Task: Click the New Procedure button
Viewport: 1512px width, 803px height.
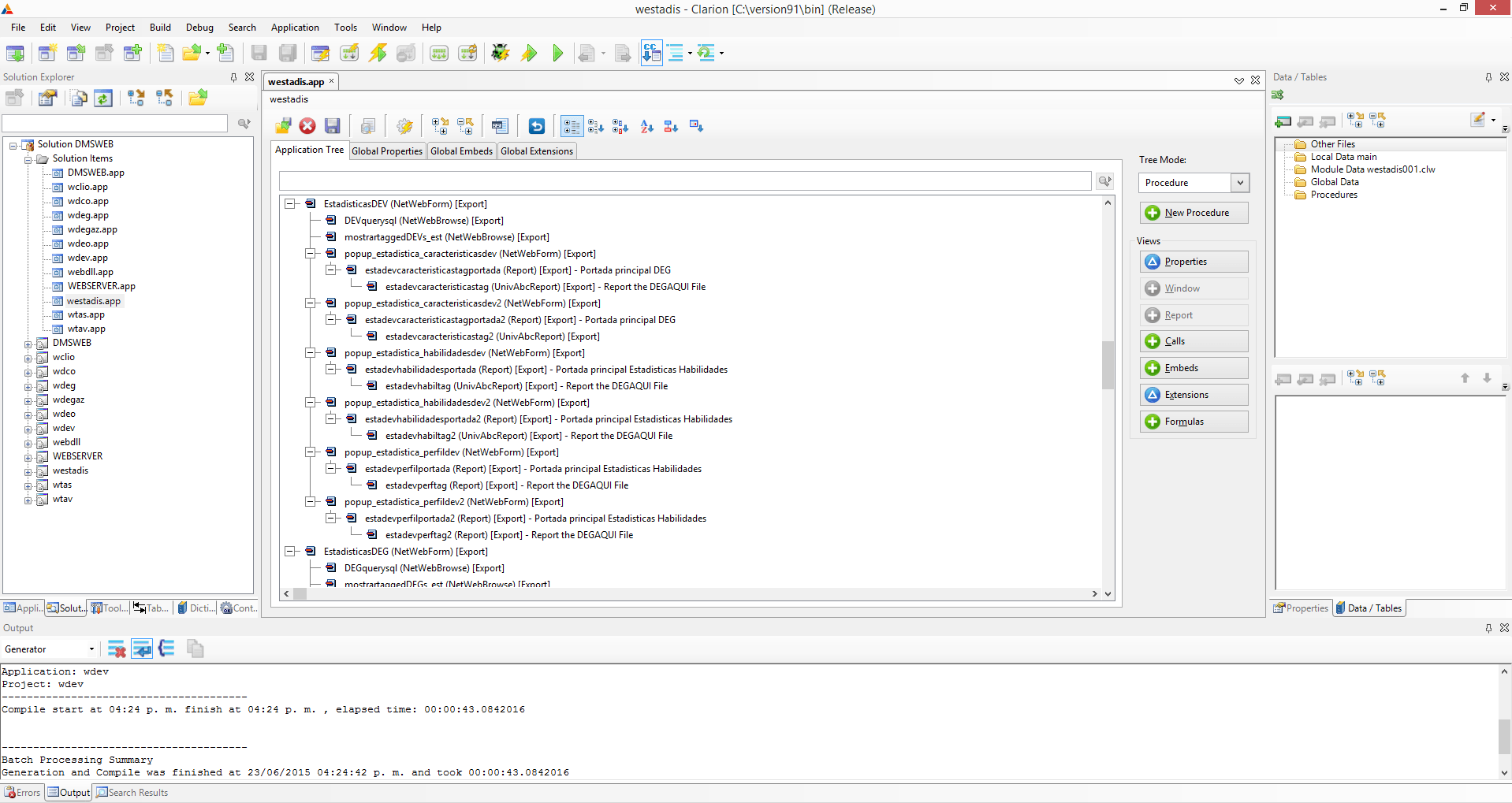Action: (1194, 213)
